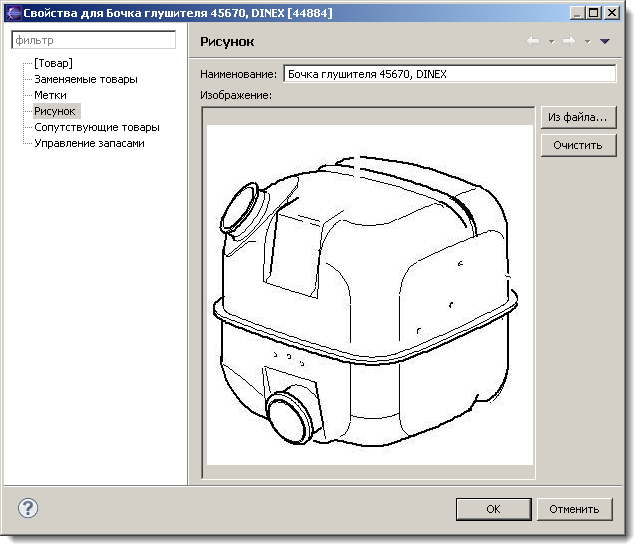Select Рисунок in the tree
641x551 pixels.
click(55, 111)
